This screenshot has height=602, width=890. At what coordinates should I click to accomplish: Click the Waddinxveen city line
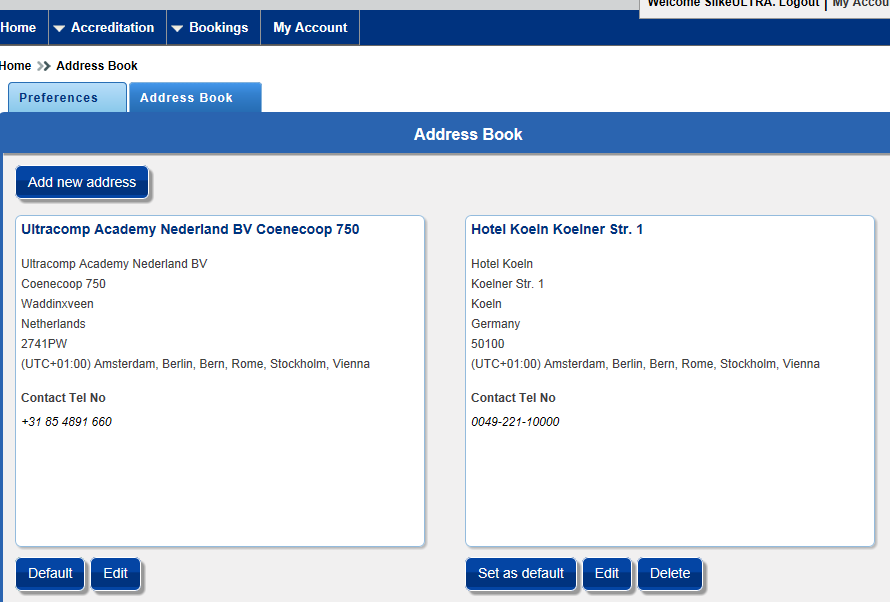pyautogui.click(x=57, y=304)
